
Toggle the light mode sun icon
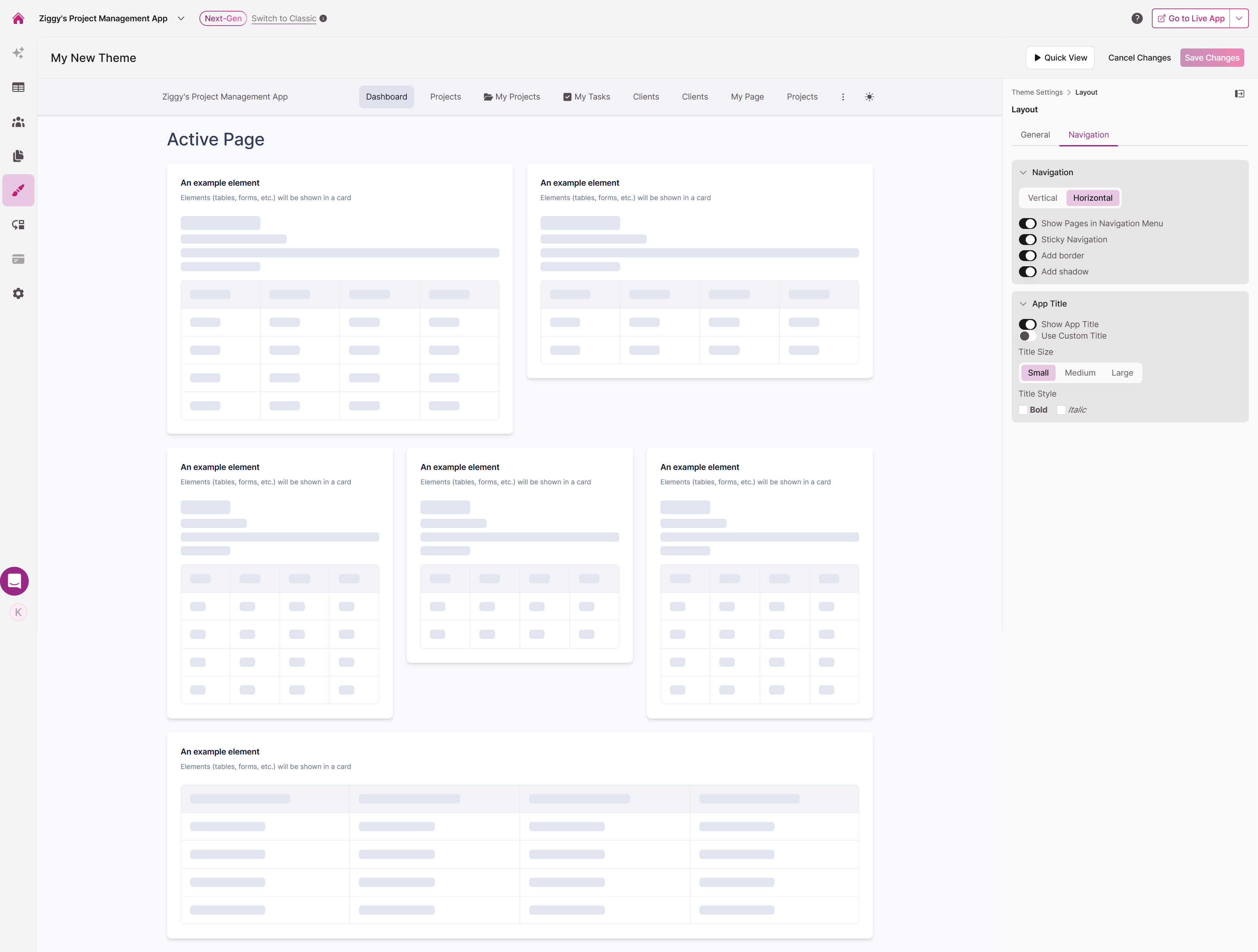pos(869,97)
